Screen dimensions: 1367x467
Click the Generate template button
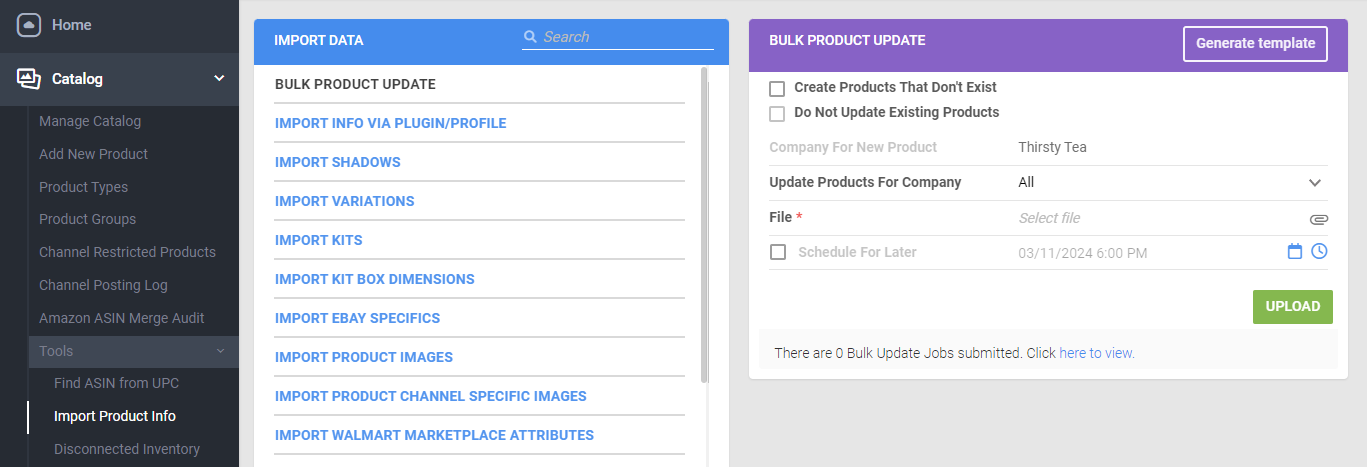pos(1255,44)
